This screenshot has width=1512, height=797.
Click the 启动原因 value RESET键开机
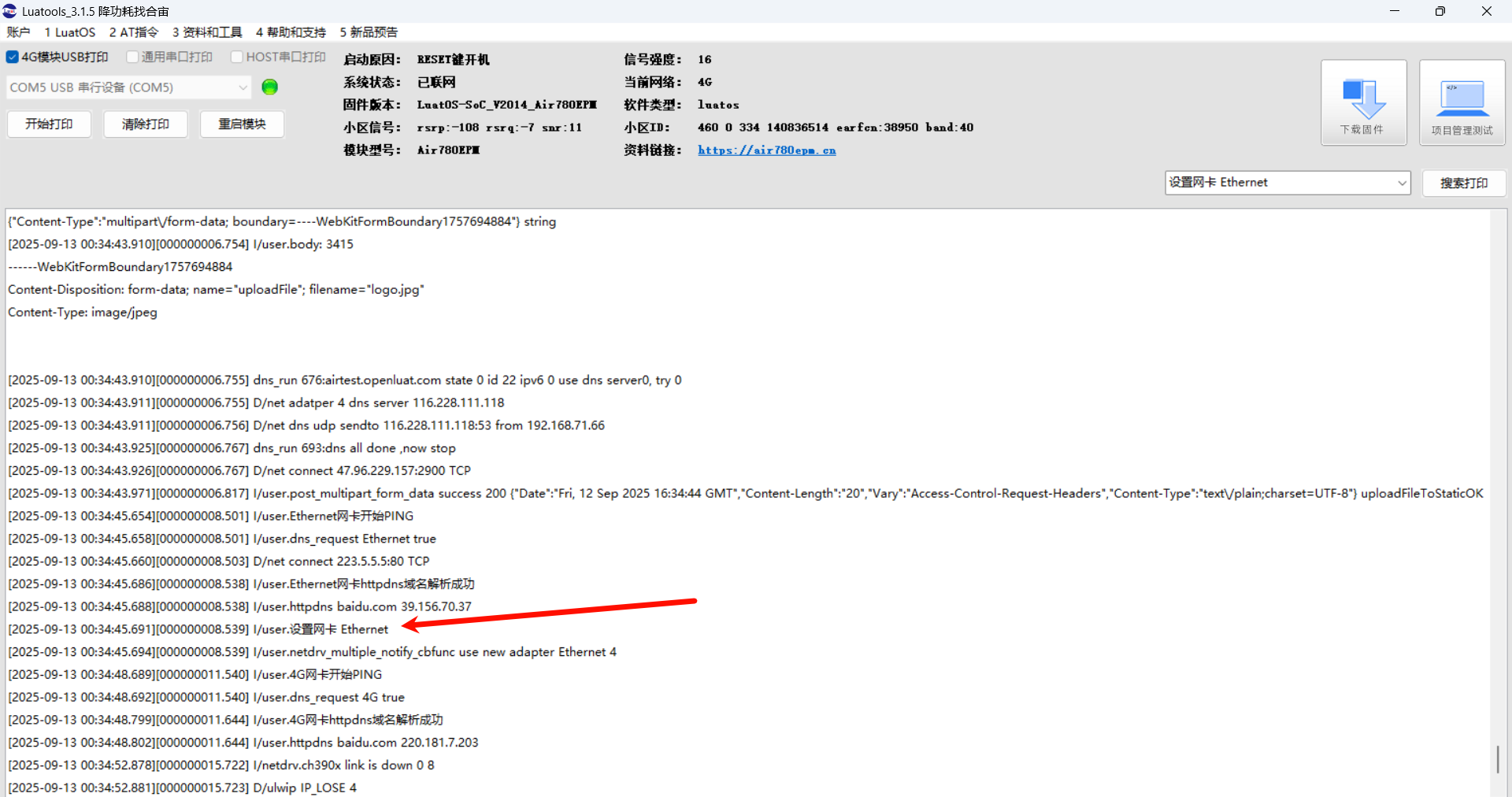tap(453, 60)
